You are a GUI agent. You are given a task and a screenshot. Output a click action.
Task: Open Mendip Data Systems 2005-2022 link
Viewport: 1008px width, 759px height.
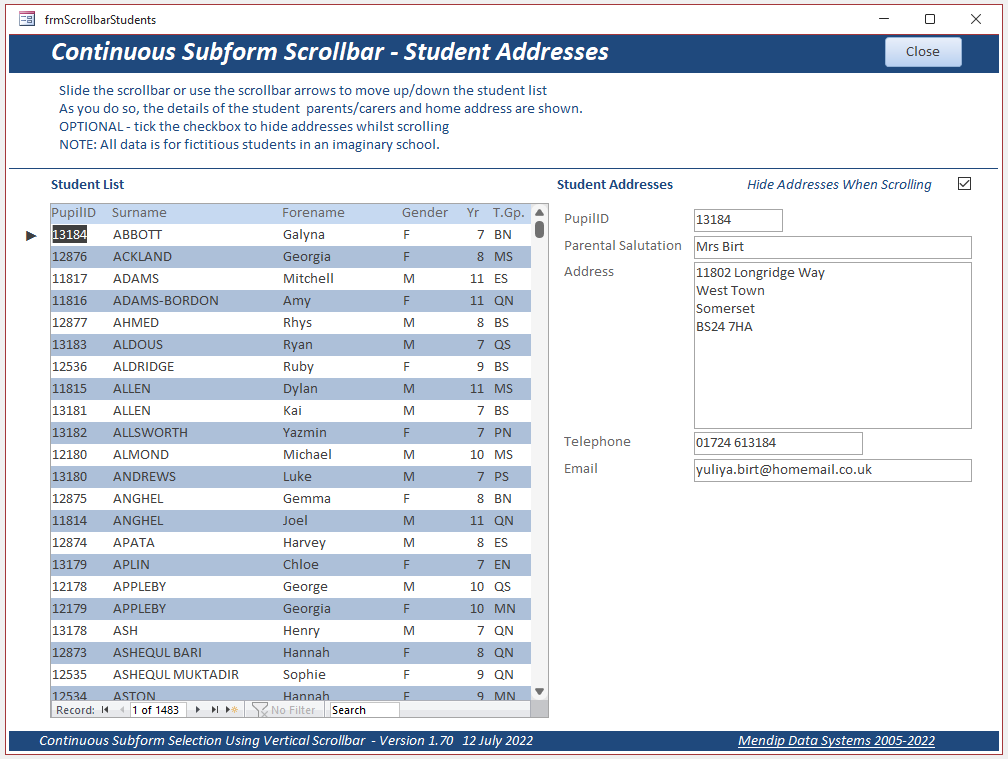click(836, 740)
